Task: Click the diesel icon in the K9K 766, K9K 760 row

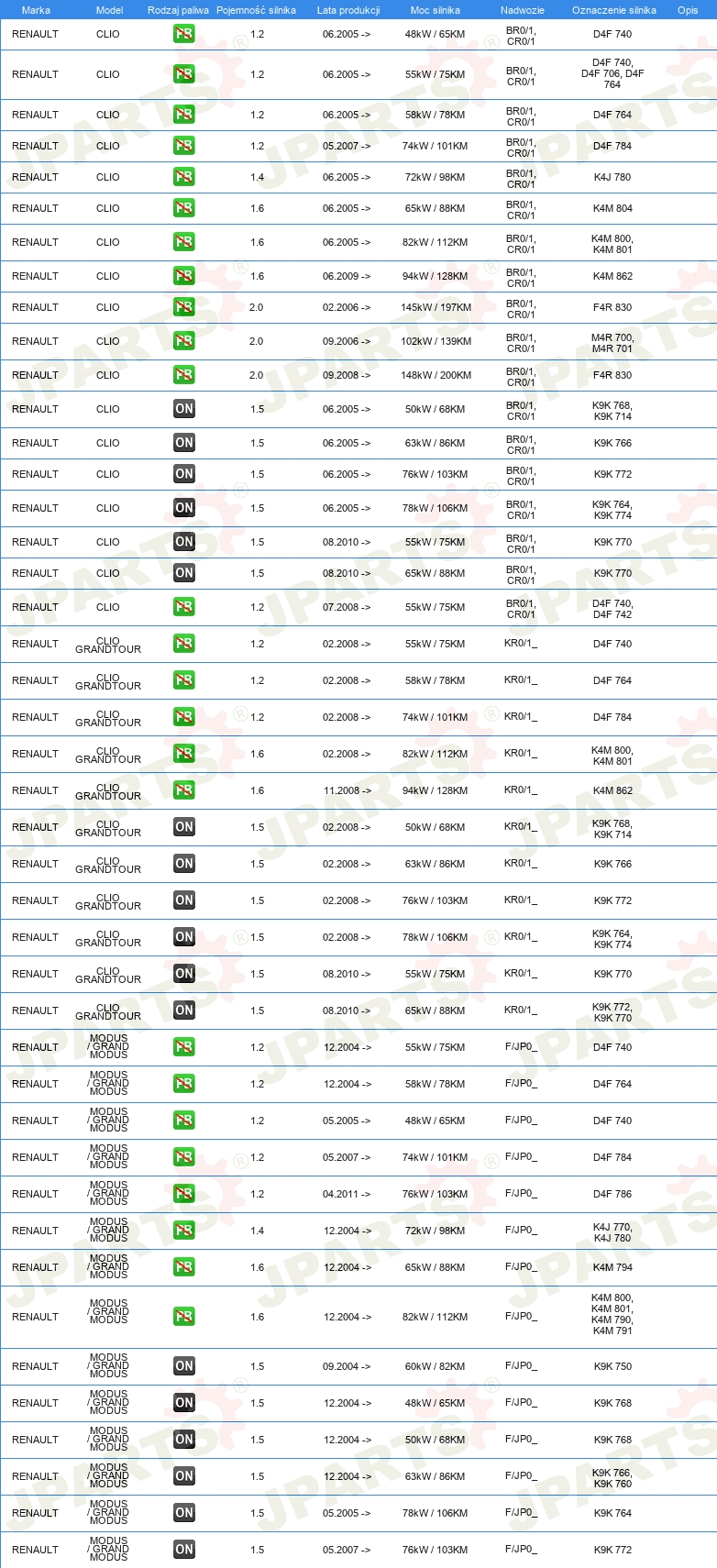Action: (x=183, y=1476)
